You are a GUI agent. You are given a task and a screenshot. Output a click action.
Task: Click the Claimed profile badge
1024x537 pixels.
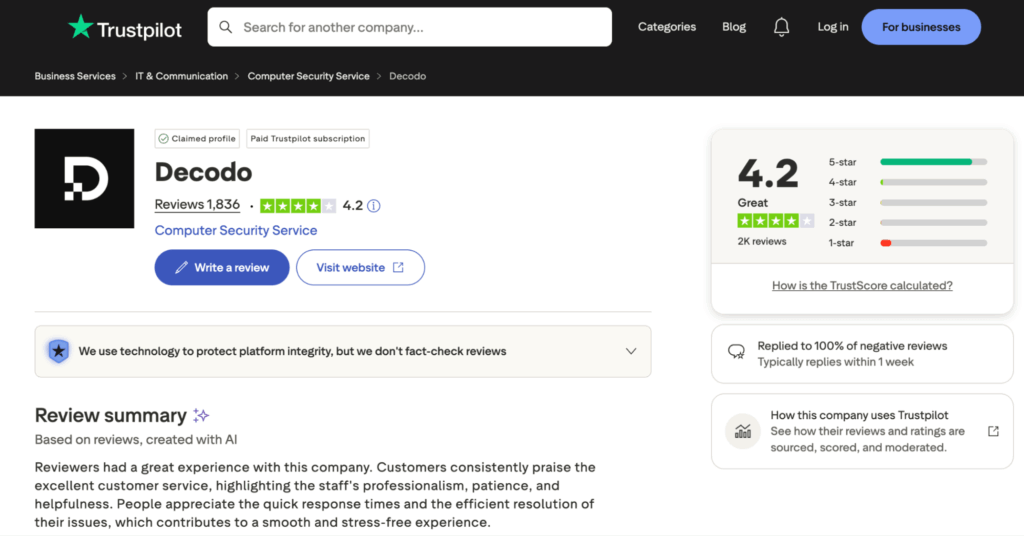pos(197,138)
